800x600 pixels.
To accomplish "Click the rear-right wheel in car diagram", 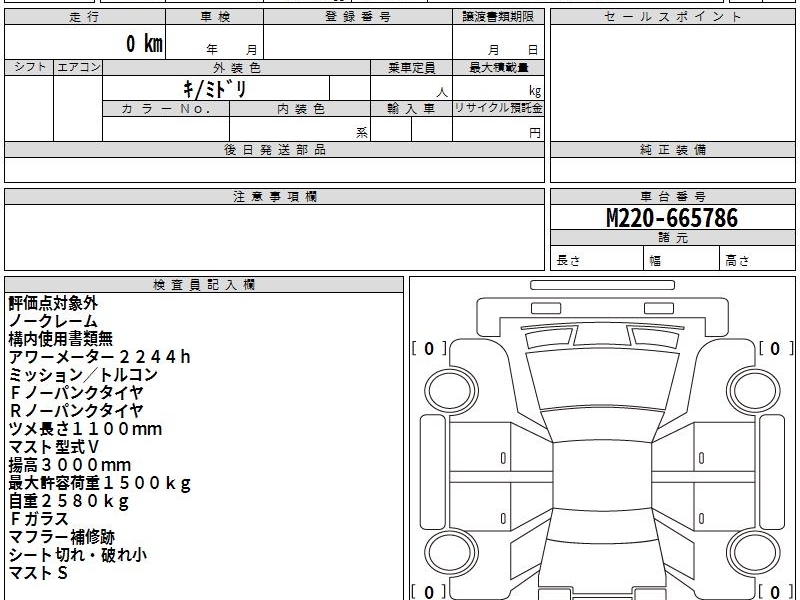I will tap(754, 552).
